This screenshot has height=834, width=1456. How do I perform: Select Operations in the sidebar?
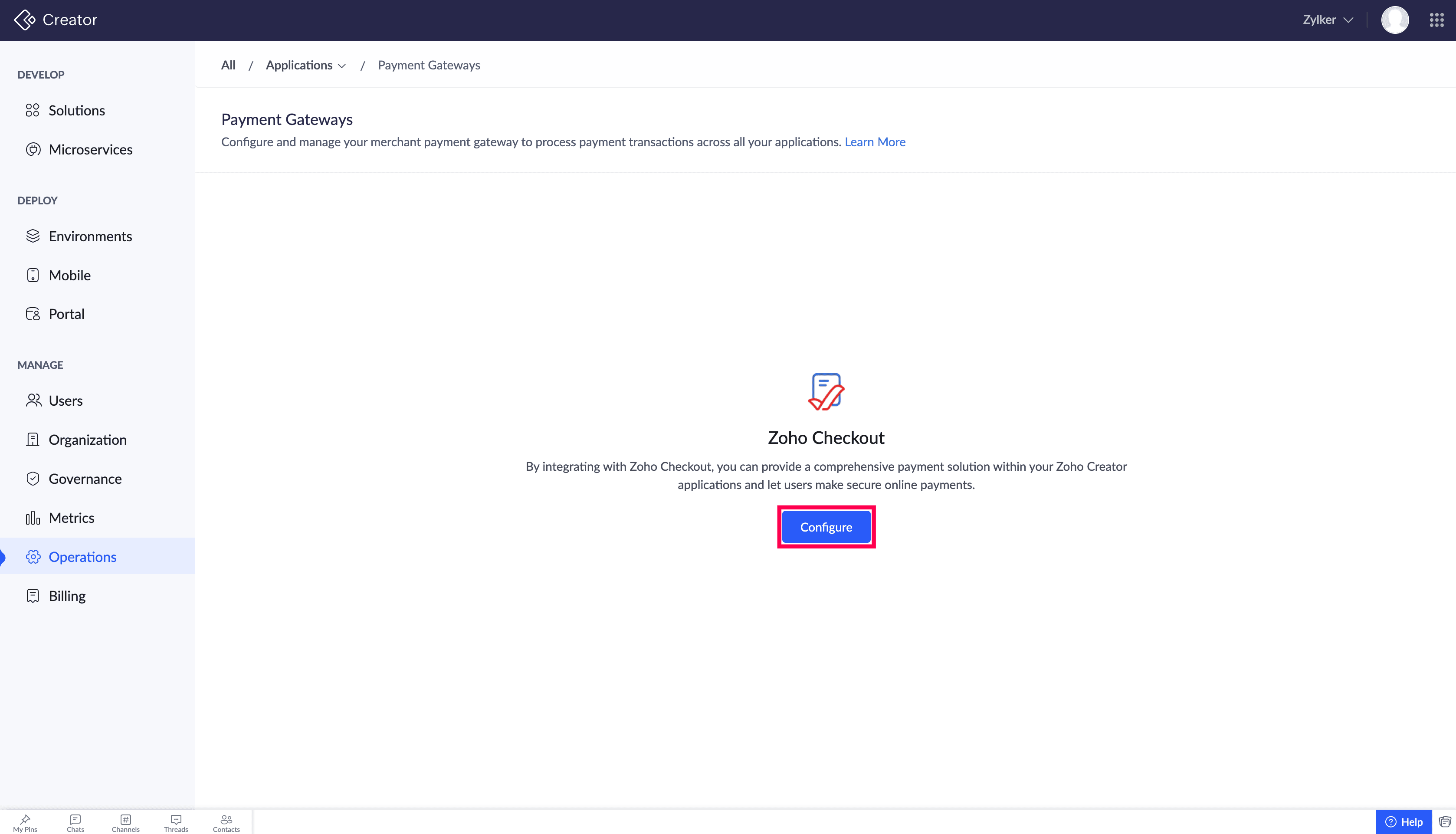(x=82, y=557)
